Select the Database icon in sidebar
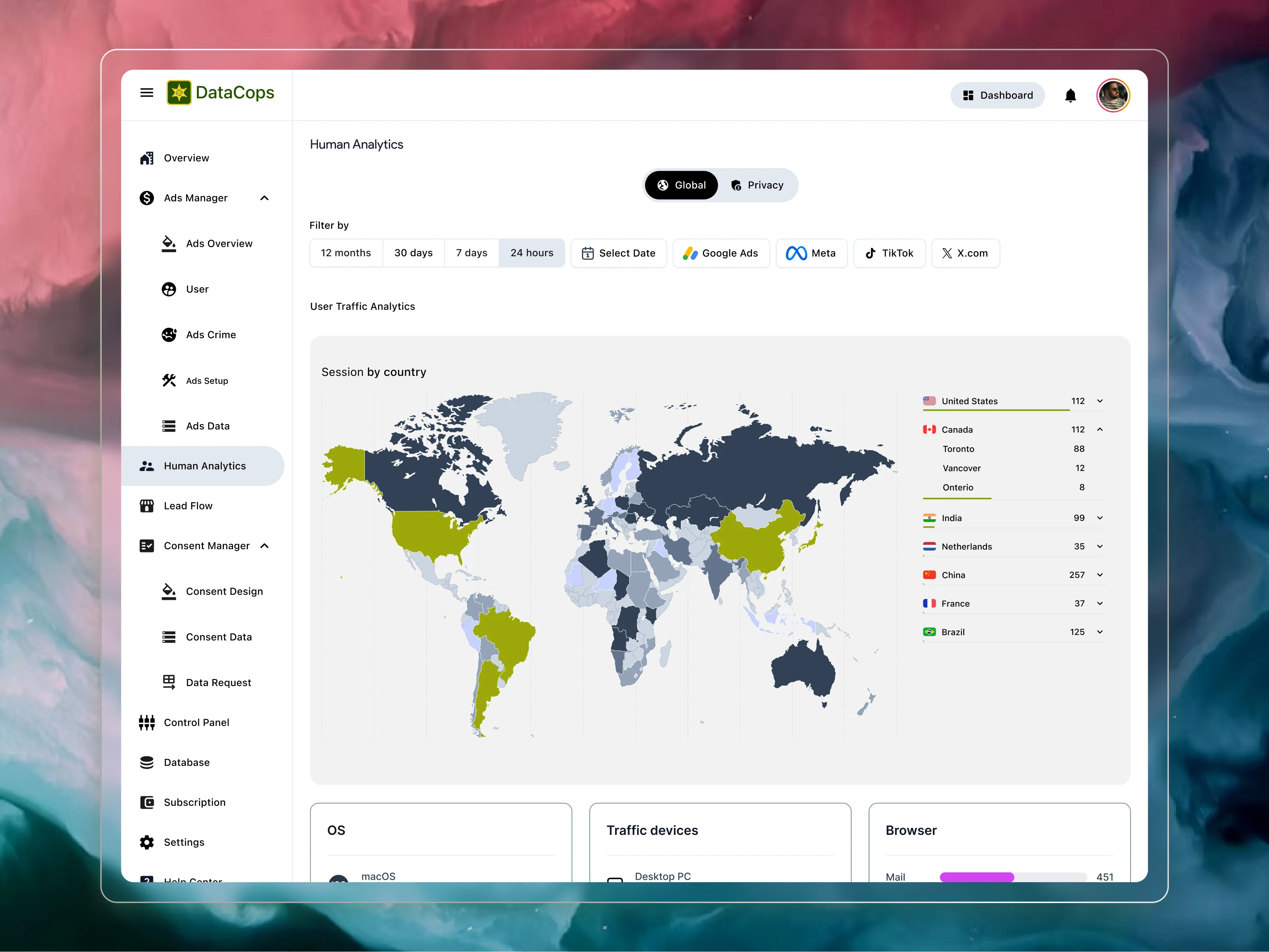The height and width of the screenshot is (952, 1269). tap(147, 762)
